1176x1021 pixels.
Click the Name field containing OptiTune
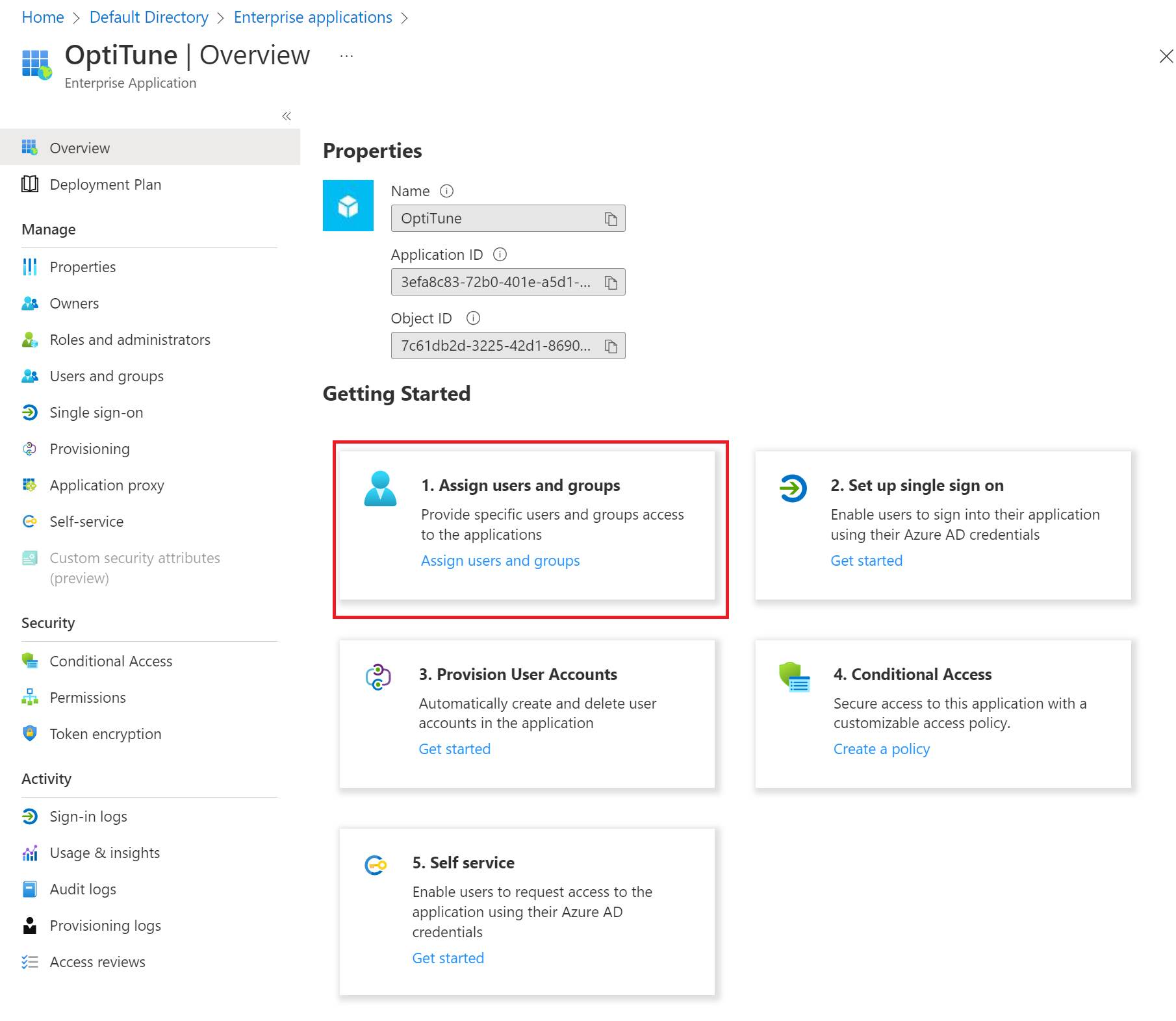coord(508,218)
